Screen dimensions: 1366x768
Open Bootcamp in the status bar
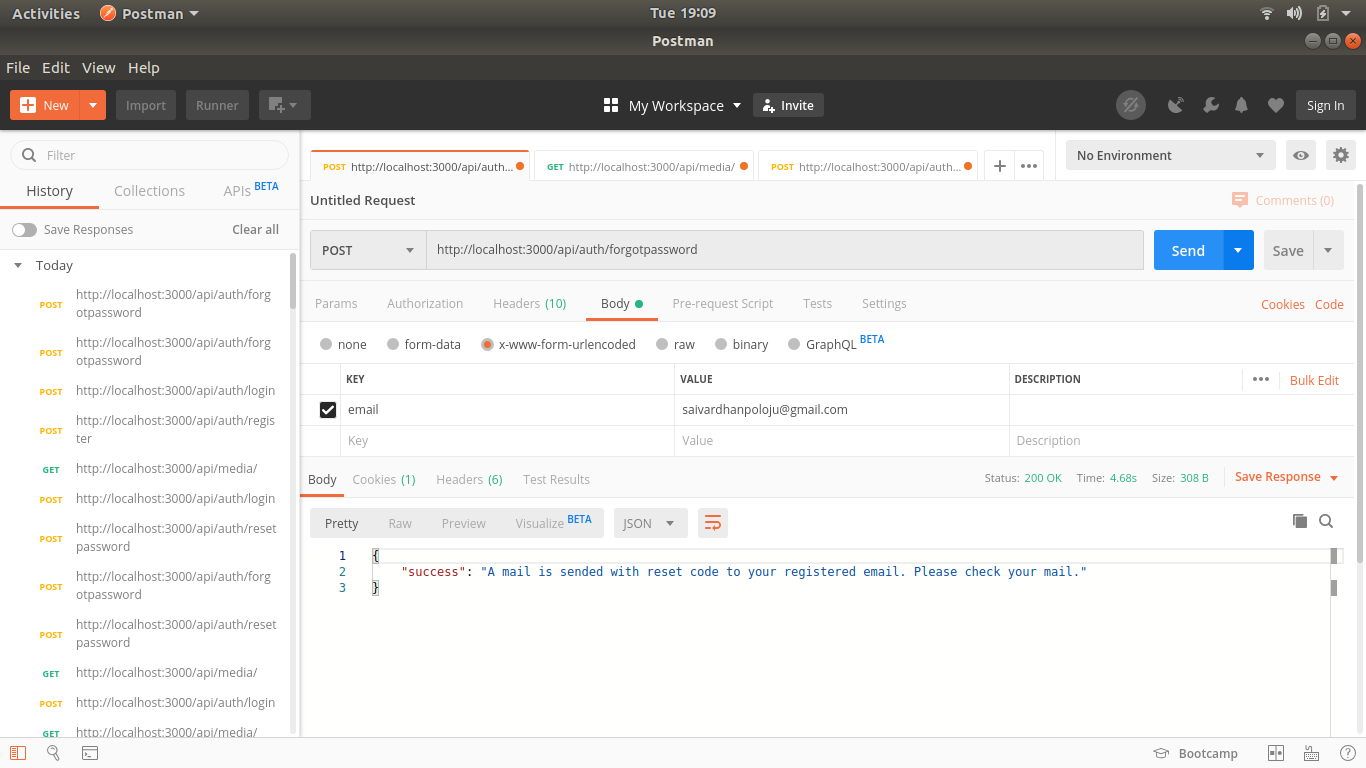pyautogui.click(x=1195, y=753)
